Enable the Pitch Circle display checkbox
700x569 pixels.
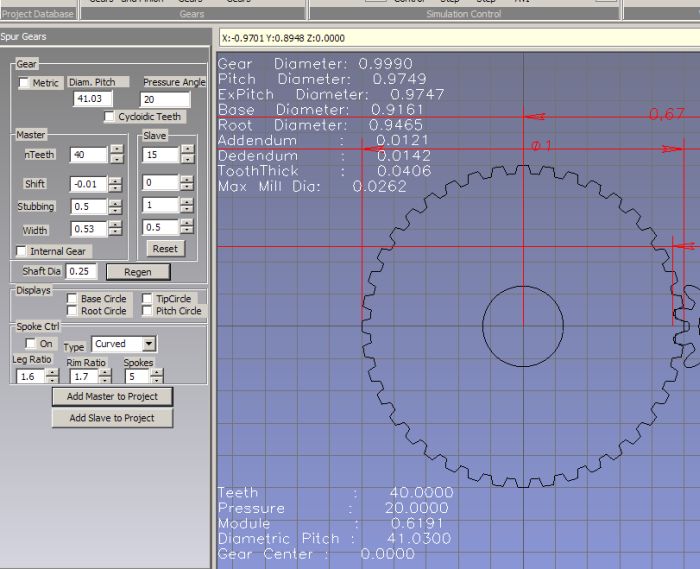147,311
